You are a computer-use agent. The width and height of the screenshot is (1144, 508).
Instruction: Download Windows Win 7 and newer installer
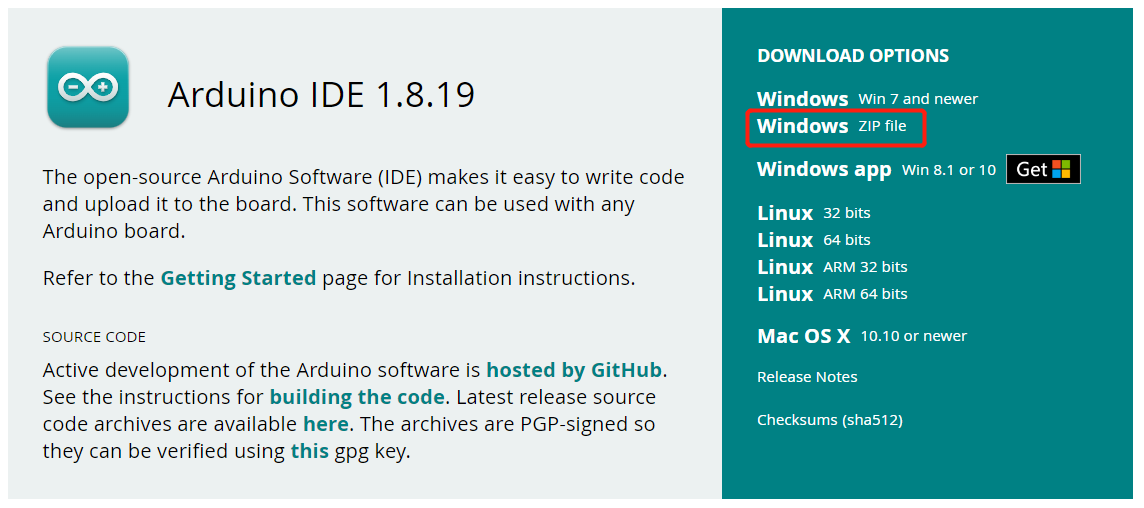[x=867, y=99]
